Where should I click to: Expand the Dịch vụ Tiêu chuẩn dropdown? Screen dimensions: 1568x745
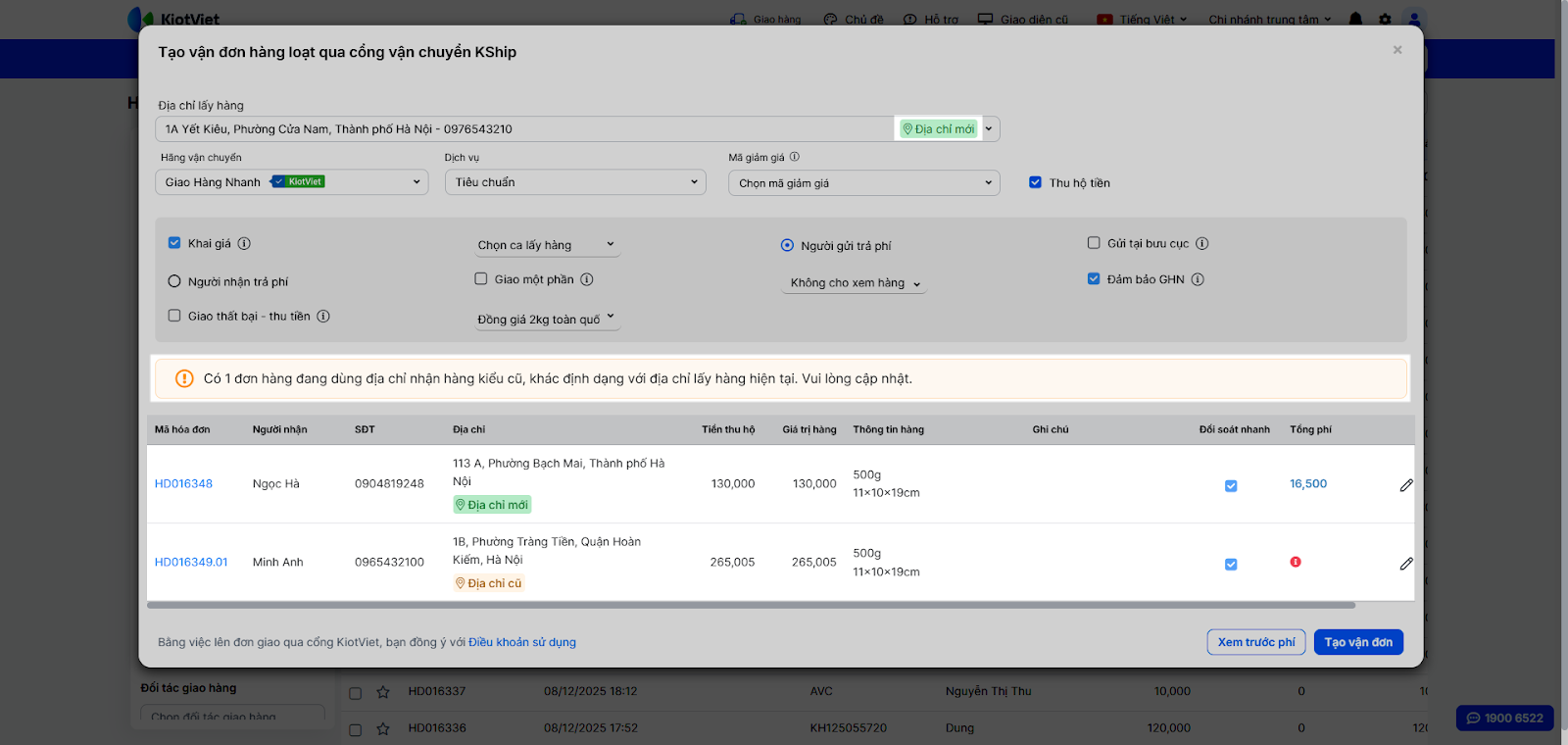point(575,182)
